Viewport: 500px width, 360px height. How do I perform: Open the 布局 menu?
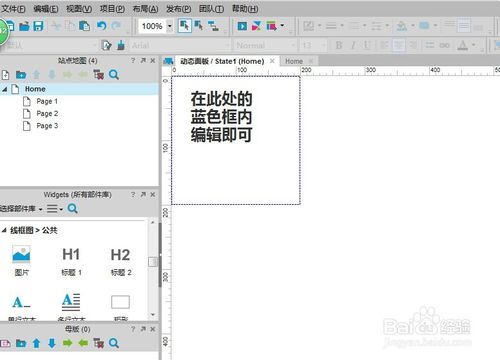[x=145, y=9]
